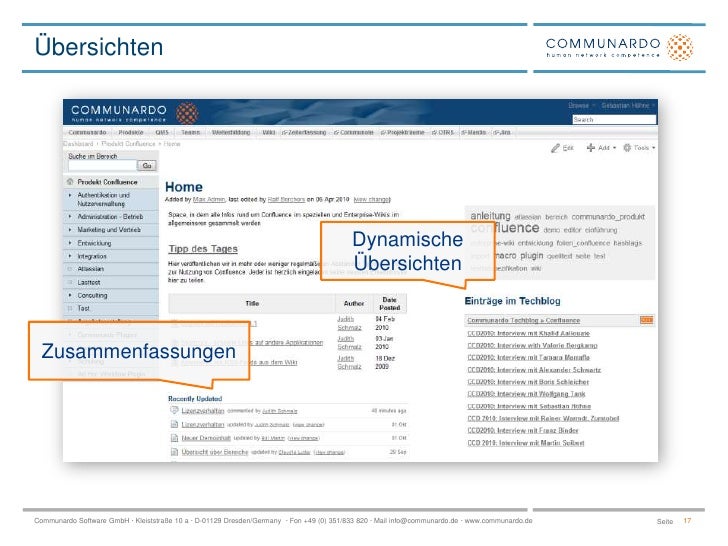Expand the Entwicklung tree item
The height and width of the screenshot is (546, 728).
click(70, 243)
